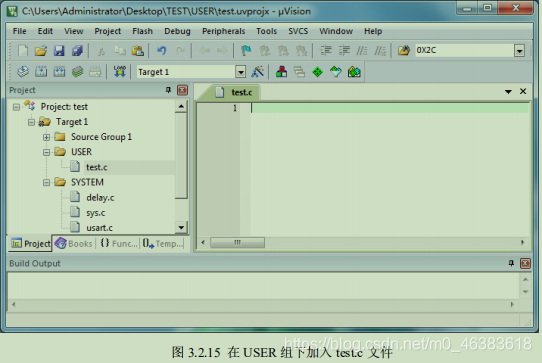This screenshot has height=363, width=542.
Task: Open the Tools menu
Action: click(267, 31)
